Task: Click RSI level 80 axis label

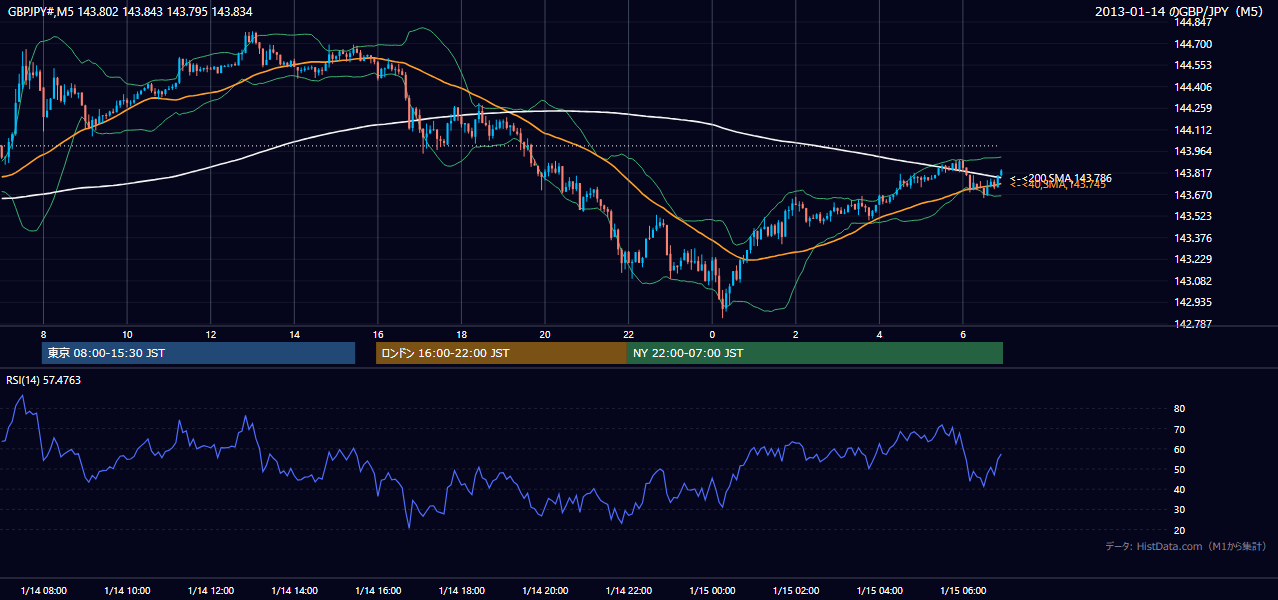Action: 1180,409
